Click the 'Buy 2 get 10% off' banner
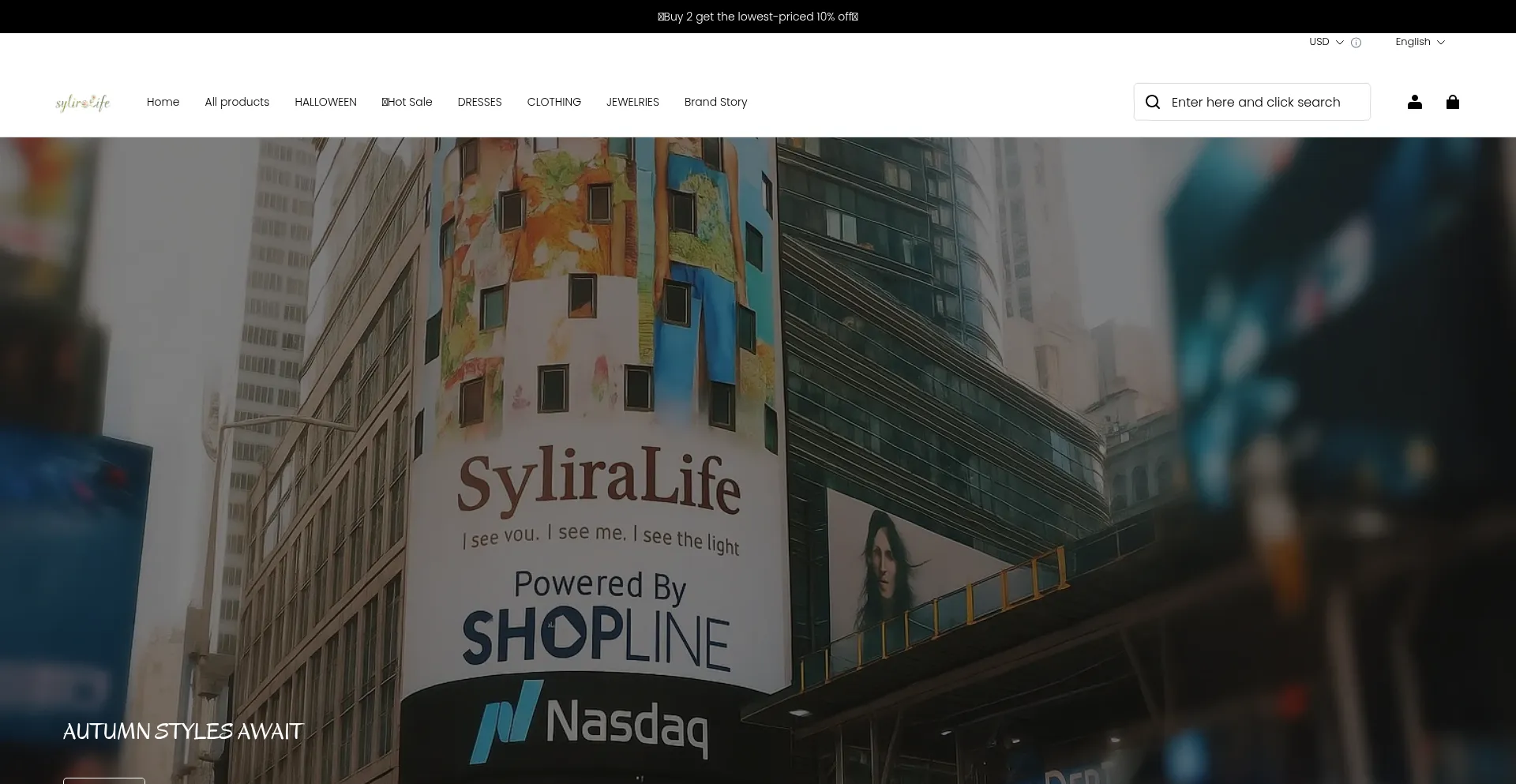 coord(757,16)
